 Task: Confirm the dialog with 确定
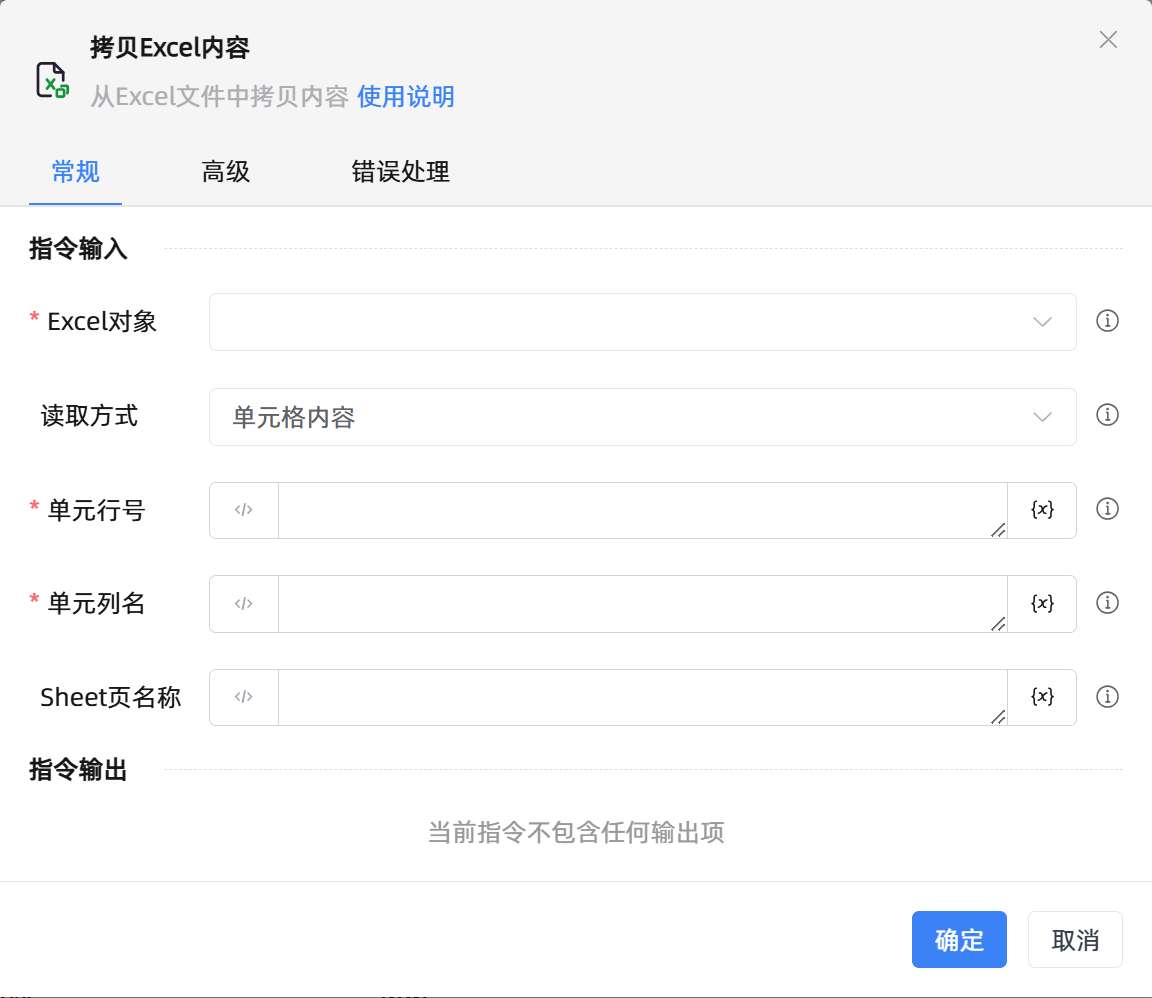tap(959, 939)
